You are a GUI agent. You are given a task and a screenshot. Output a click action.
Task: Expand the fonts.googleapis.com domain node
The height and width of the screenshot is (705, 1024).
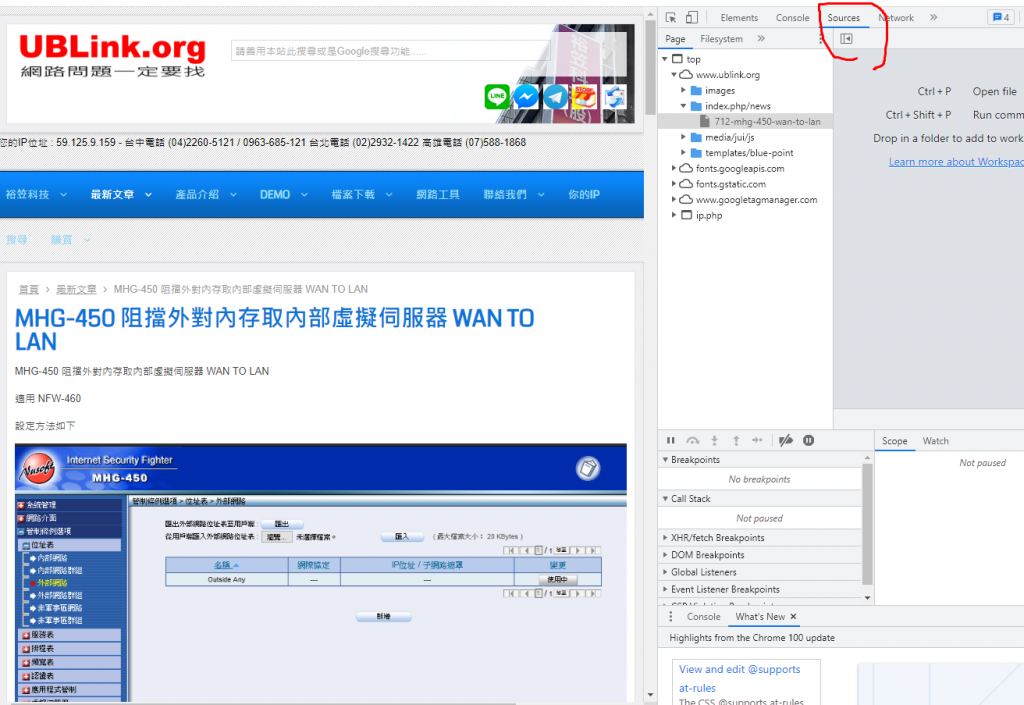(x=674, y=169)
